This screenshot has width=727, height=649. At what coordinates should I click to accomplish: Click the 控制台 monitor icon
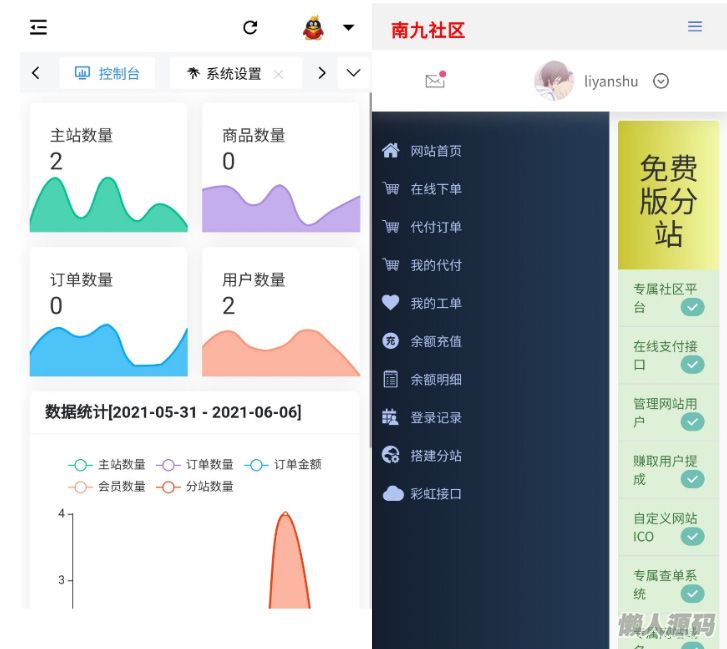click(83, 73)
